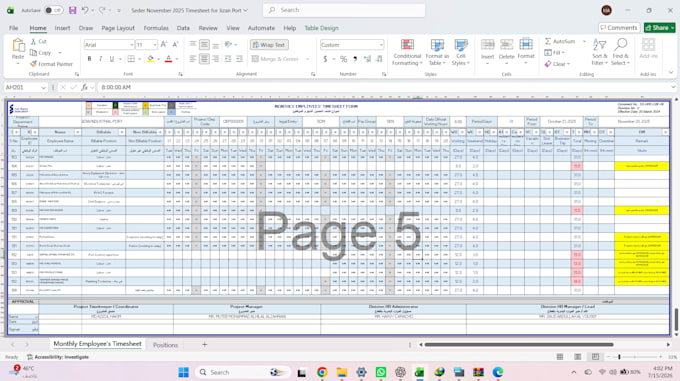Click Merge & Center
Screen dimensions: 680x381
click(275, 59)
